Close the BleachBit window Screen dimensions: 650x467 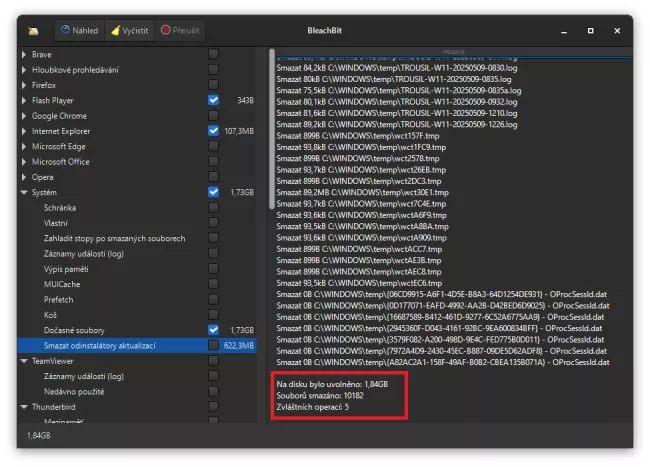pyautogui.click(x=618, y=31)
